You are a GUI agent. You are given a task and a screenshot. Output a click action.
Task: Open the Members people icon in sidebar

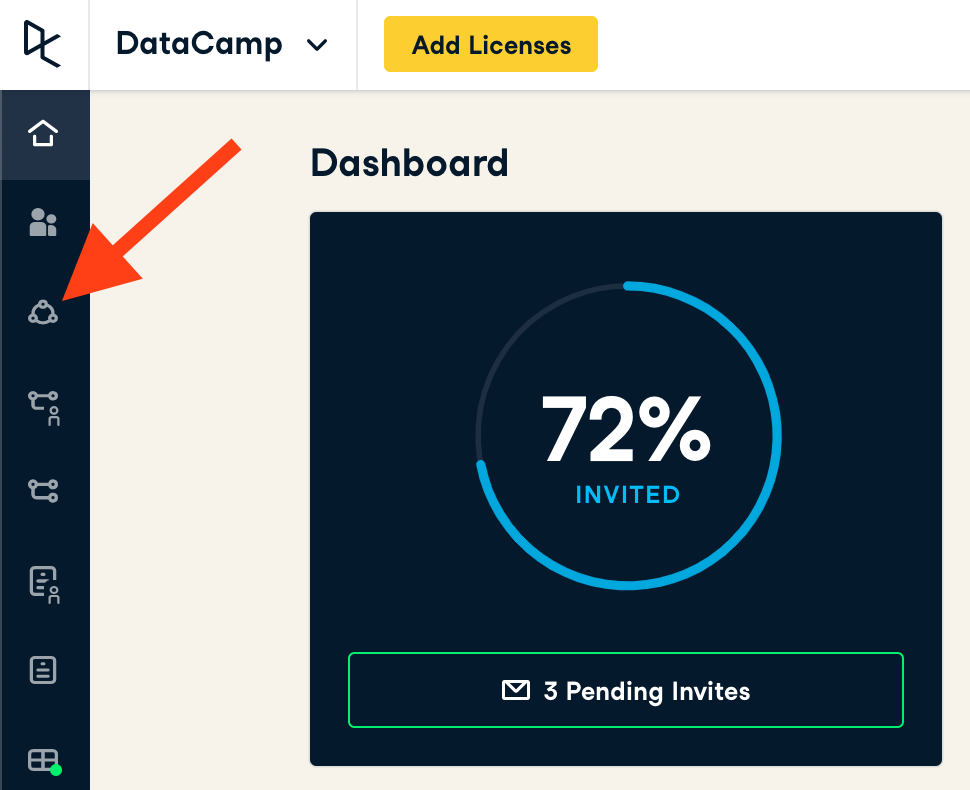tap(43, 222)
